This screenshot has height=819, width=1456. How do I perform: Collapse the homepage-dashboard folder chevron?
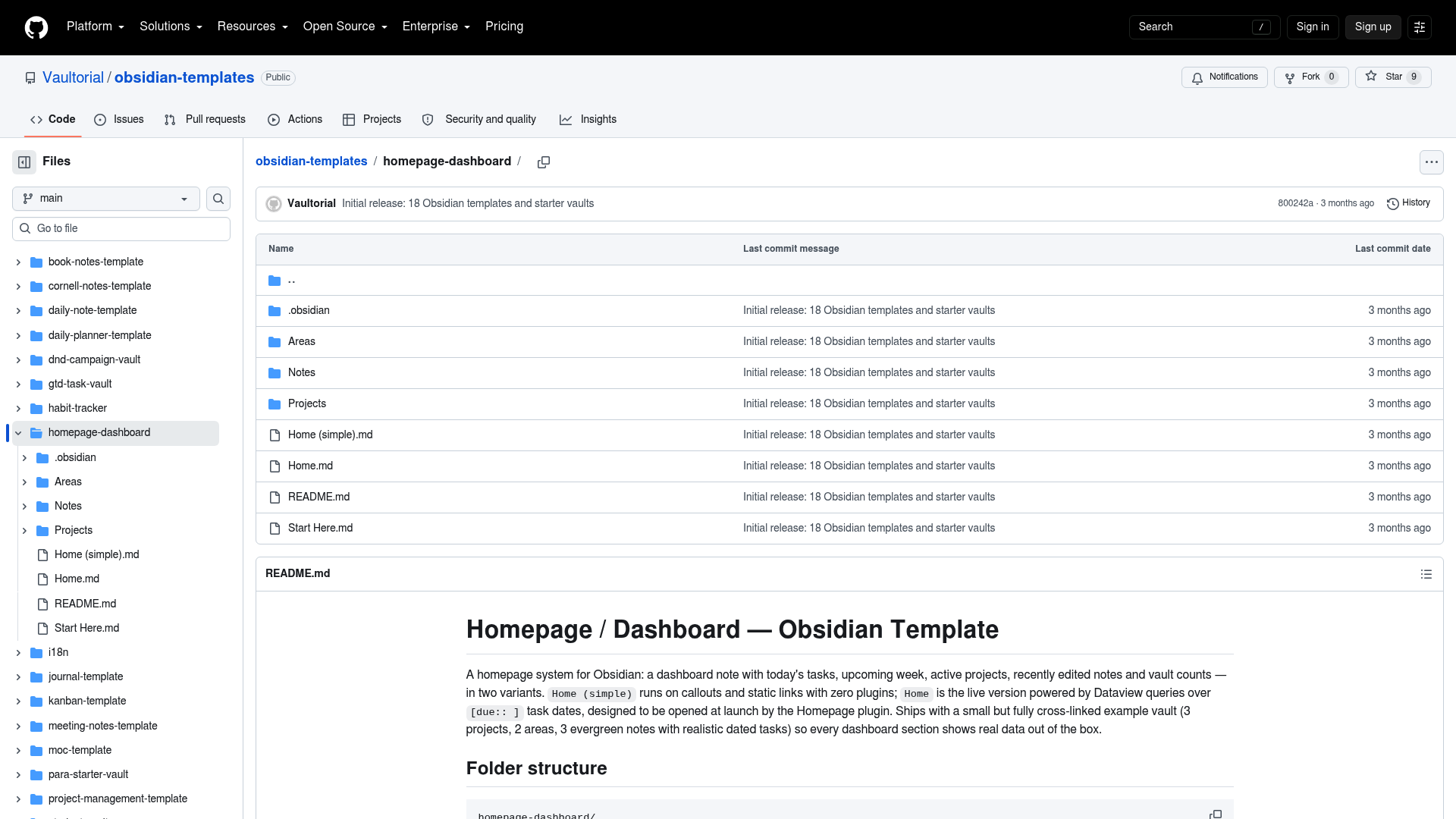point(18,433)
